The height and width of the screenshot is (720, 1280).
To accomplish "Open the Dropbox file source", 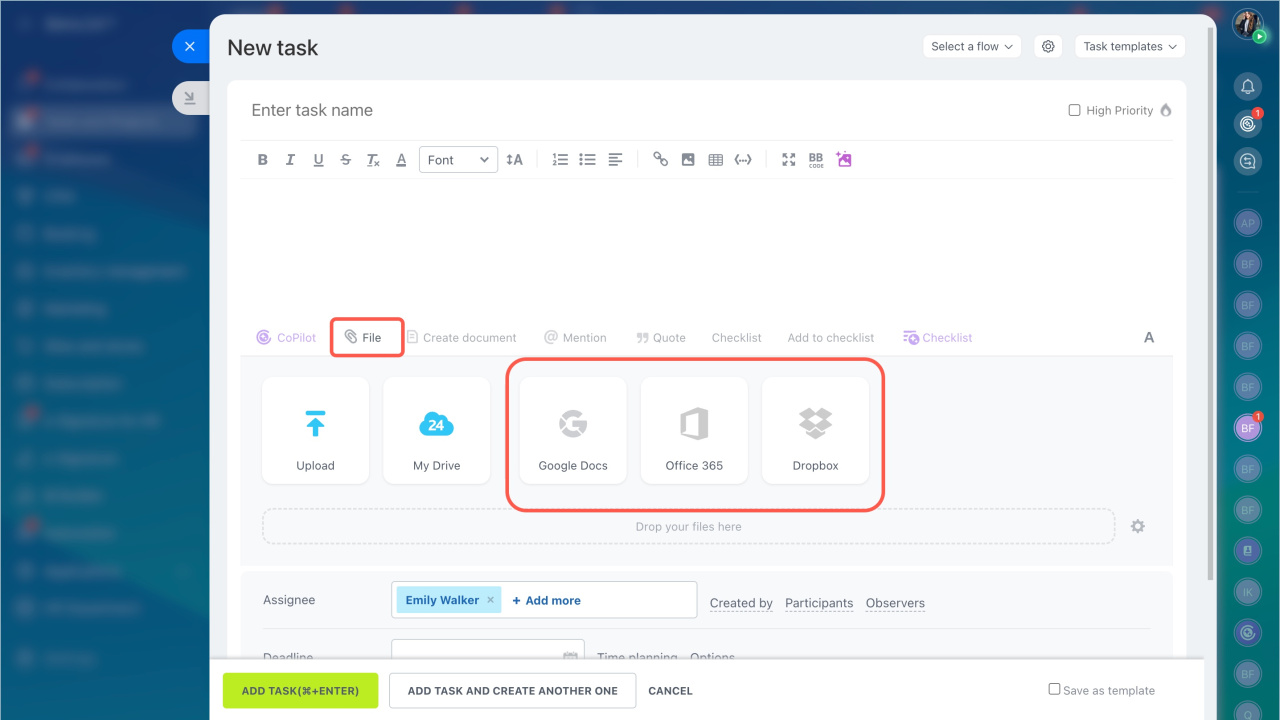I will point(815,430).
